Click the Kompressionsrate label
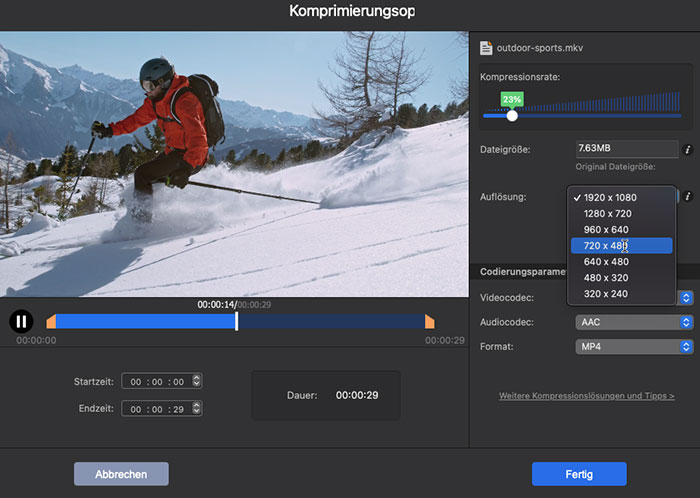Viewport: 700px width, 498px height. (520, 77)
